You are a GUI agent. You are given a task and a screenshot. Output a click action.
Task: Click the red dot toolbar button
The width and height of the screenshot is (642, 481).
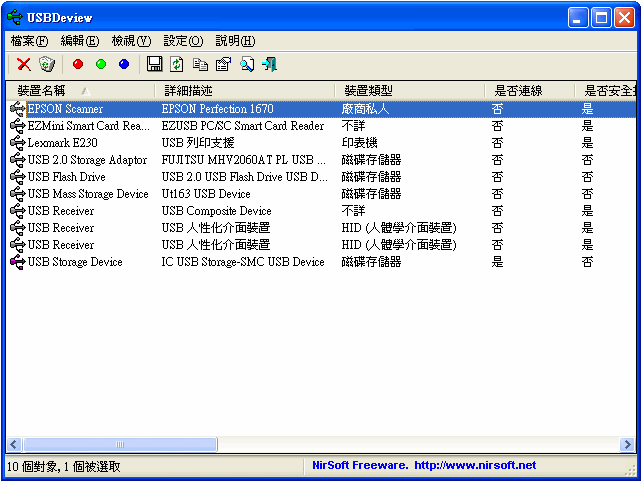tap(78, 64)
